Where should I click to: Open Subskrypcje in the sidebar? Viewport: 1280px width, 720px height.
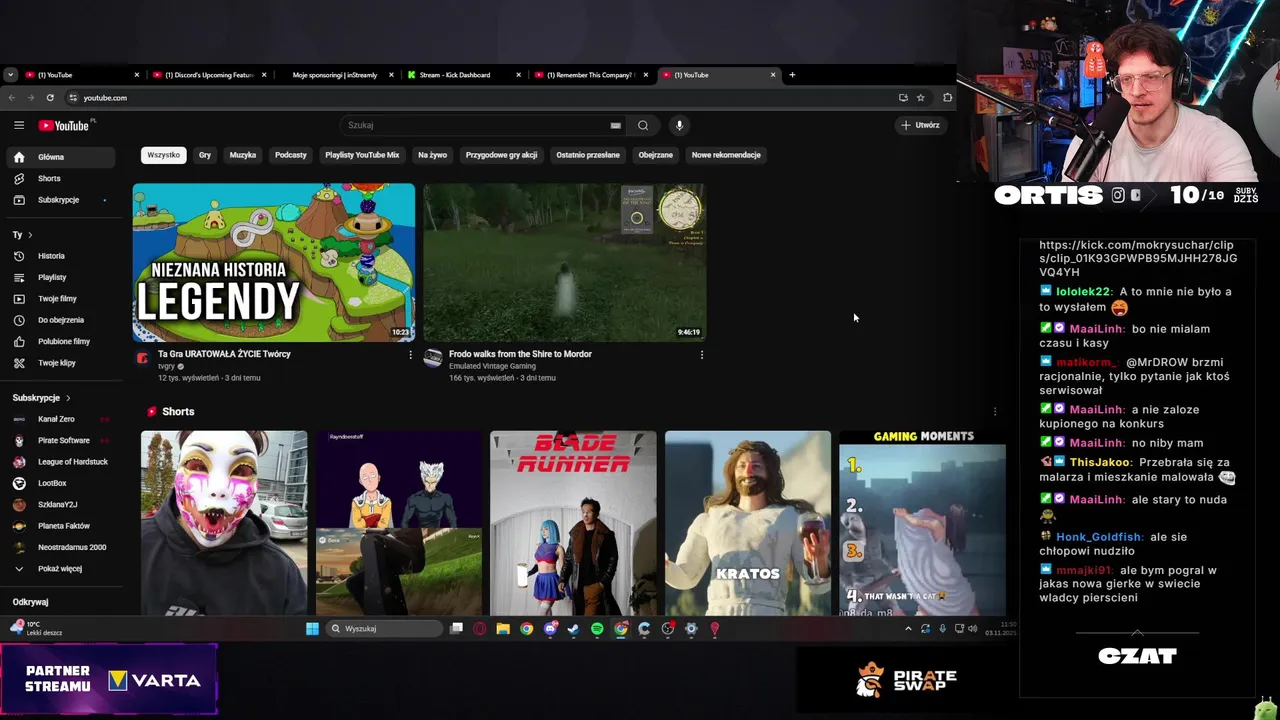pyautogui.click(x=62, y=200)
